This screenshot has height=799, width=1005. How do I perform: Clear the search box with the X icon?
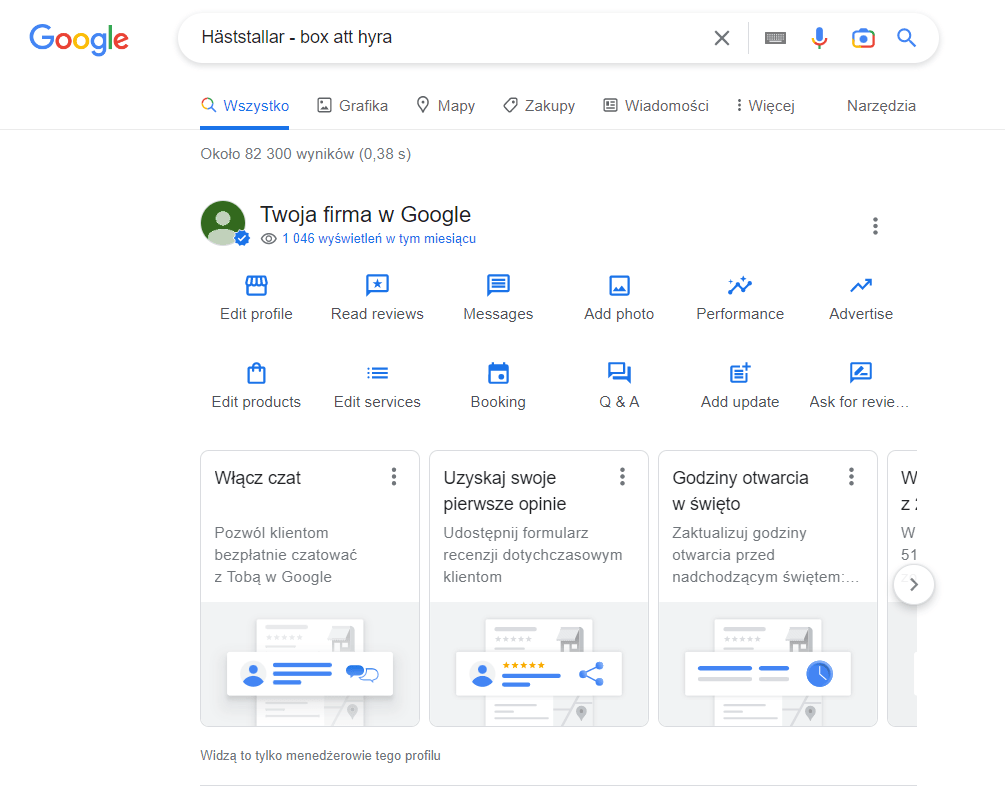pyautogui.click(x=722, y=38)
